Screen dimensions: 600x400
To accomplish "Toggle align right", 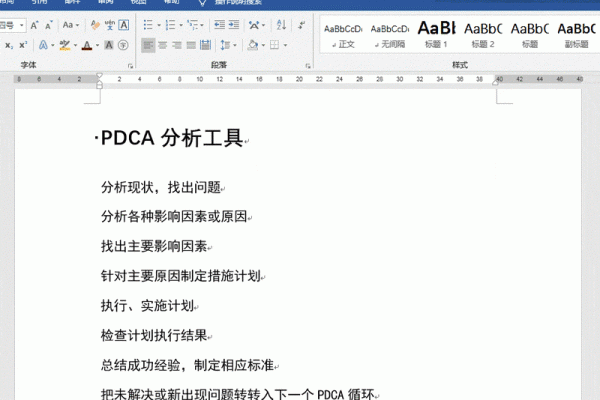I will pyautogui.click(x=177, y=45).
